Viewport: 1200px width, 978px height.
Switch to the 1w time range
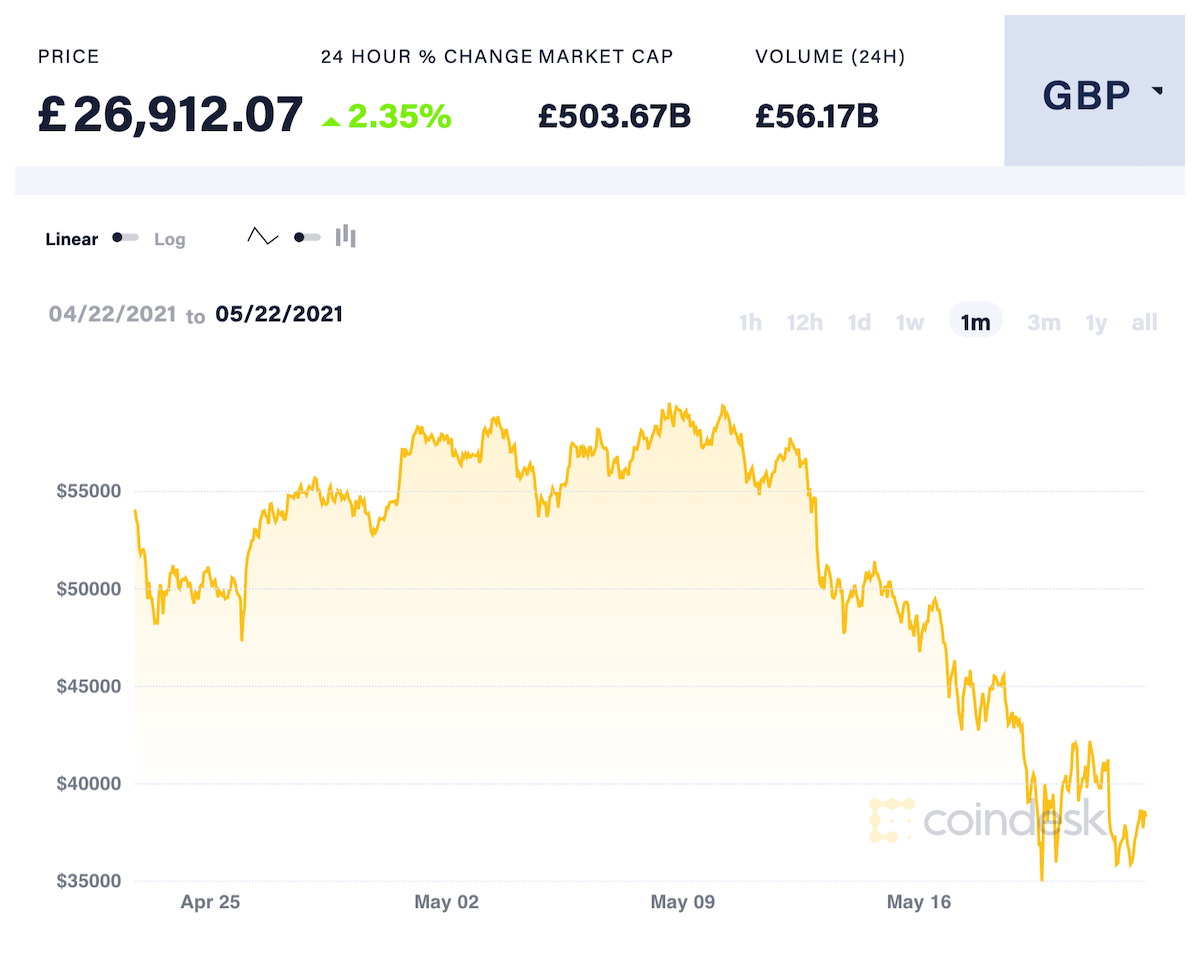[910, 322]
